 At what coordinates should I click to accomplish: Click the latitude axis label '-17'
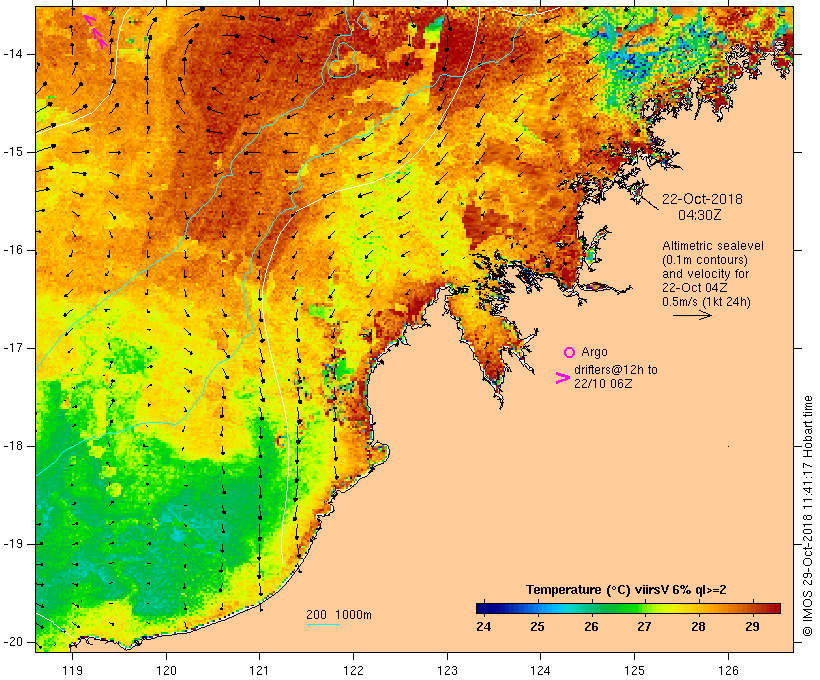tap(13, 348)
